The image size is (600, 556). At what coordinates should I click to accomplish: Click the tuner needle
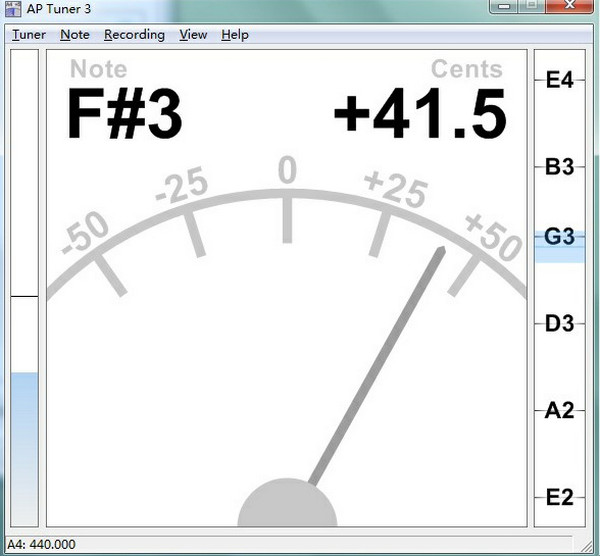377,366
